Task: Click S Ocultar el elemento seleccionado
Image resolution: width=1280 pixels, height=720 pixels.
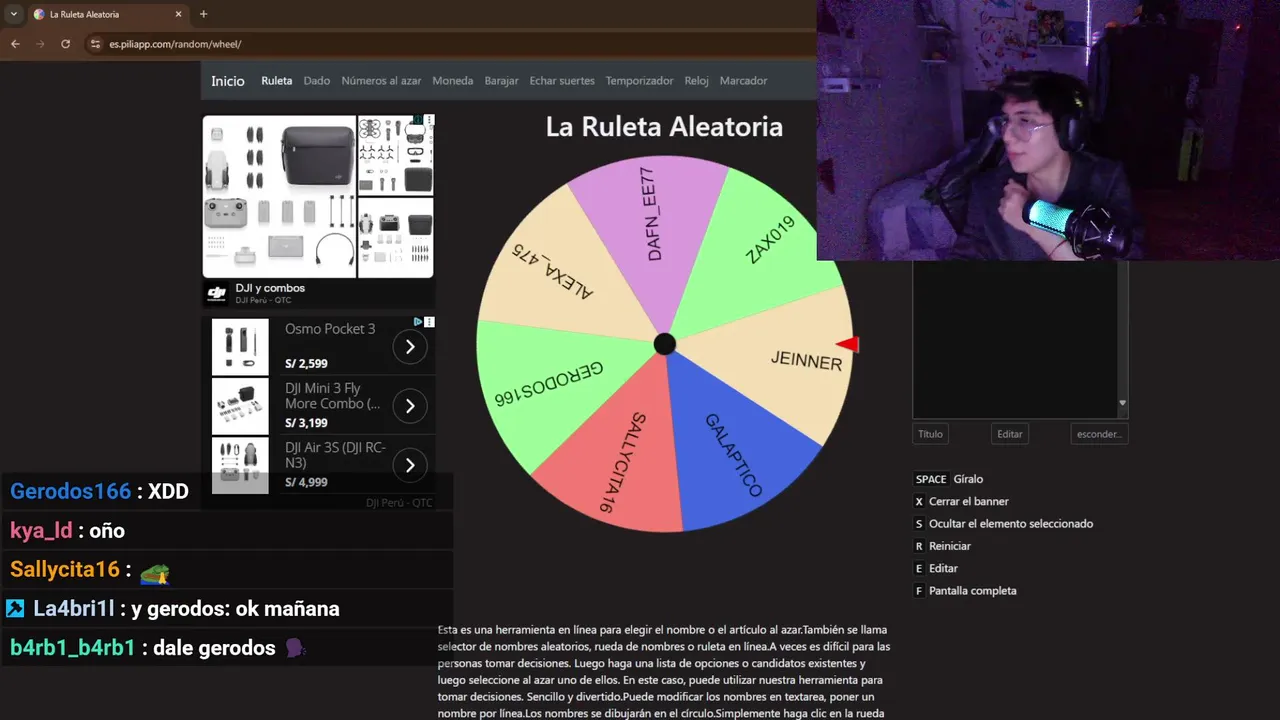Action: [x=1003, y=524]
